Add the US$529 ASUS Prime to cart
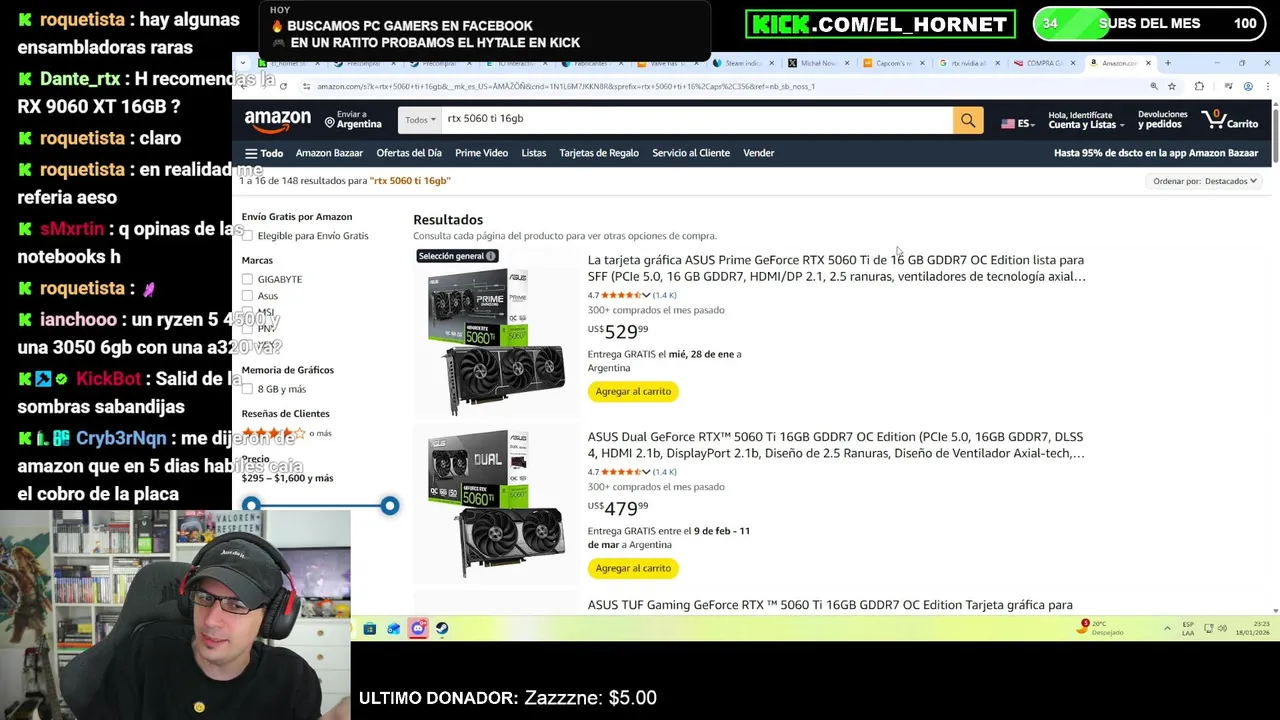The image size is (1280, 720). (633, 391)
